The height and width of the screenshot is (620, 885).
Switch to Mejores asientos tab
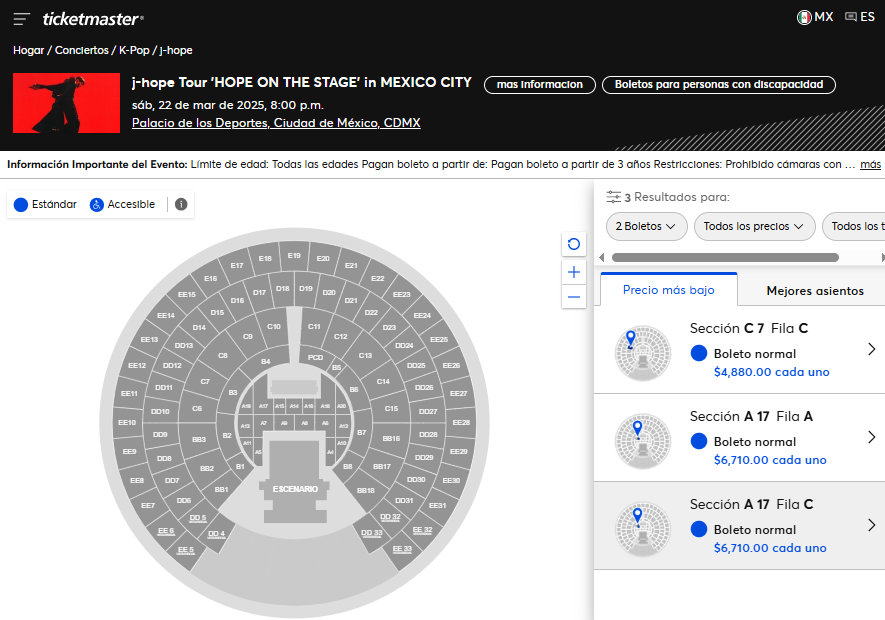[814, 291]
